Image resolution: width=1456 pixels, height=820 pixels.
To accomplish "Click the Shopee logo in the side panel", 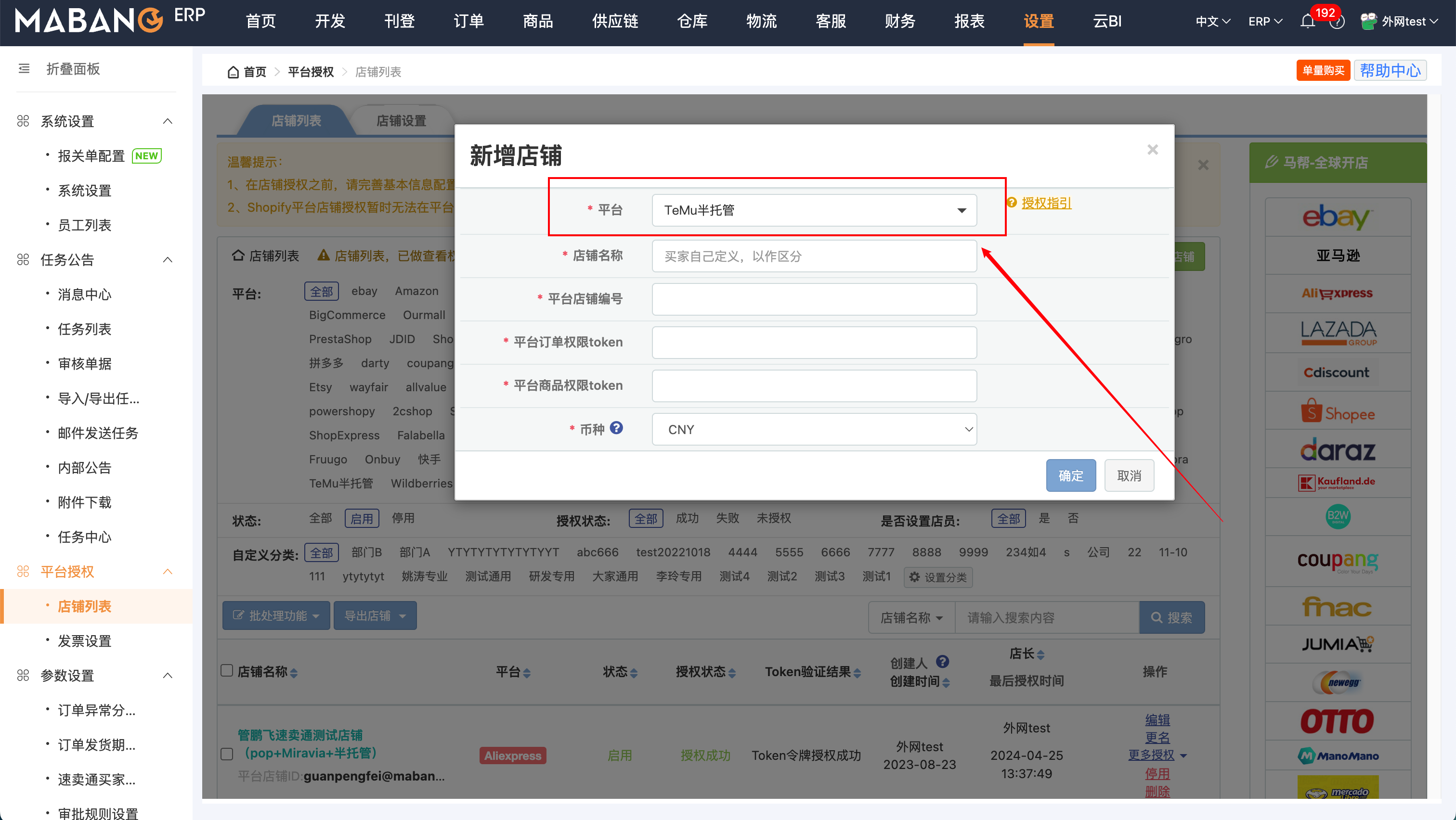I will coord(1338,411).
